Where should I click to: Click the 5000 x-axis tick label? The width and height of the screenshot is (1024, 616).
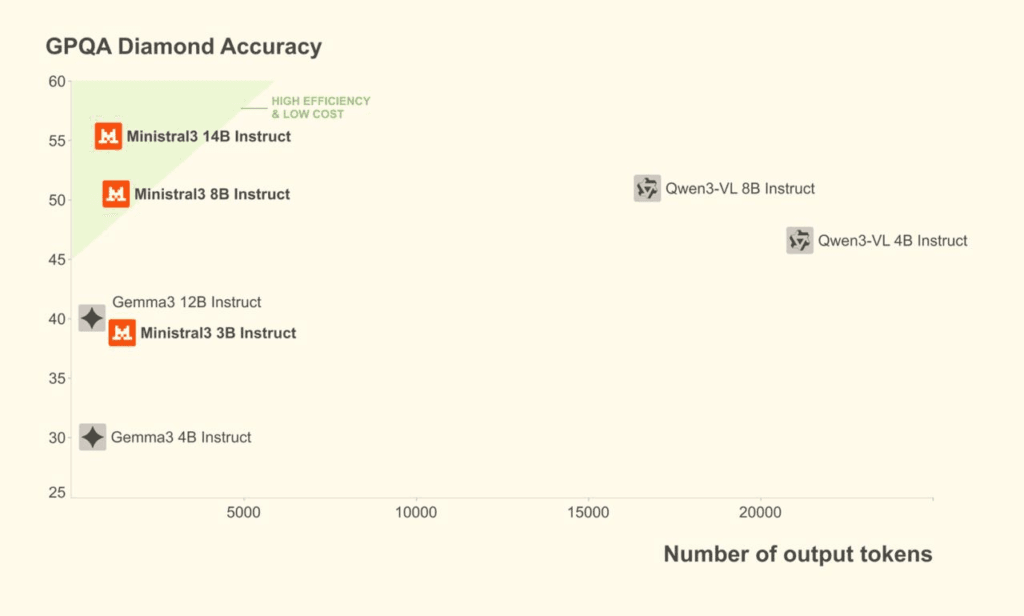tap(243, 513)
